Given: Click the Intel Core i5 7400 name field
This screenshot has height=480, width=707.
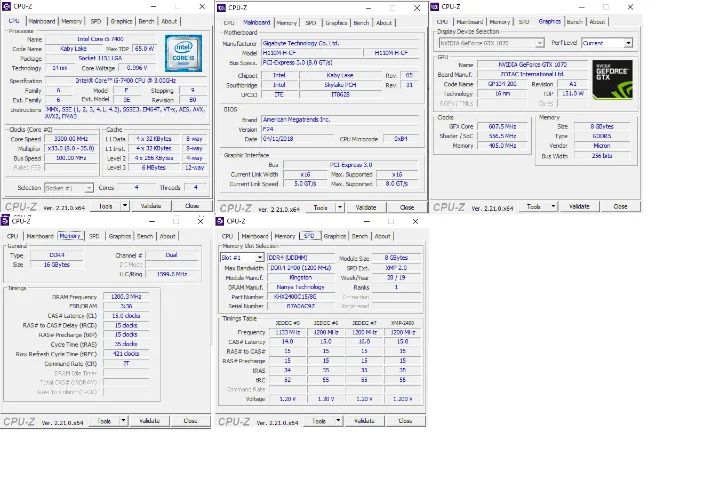Looking at the screenshot, I should [x=101, y=39].
